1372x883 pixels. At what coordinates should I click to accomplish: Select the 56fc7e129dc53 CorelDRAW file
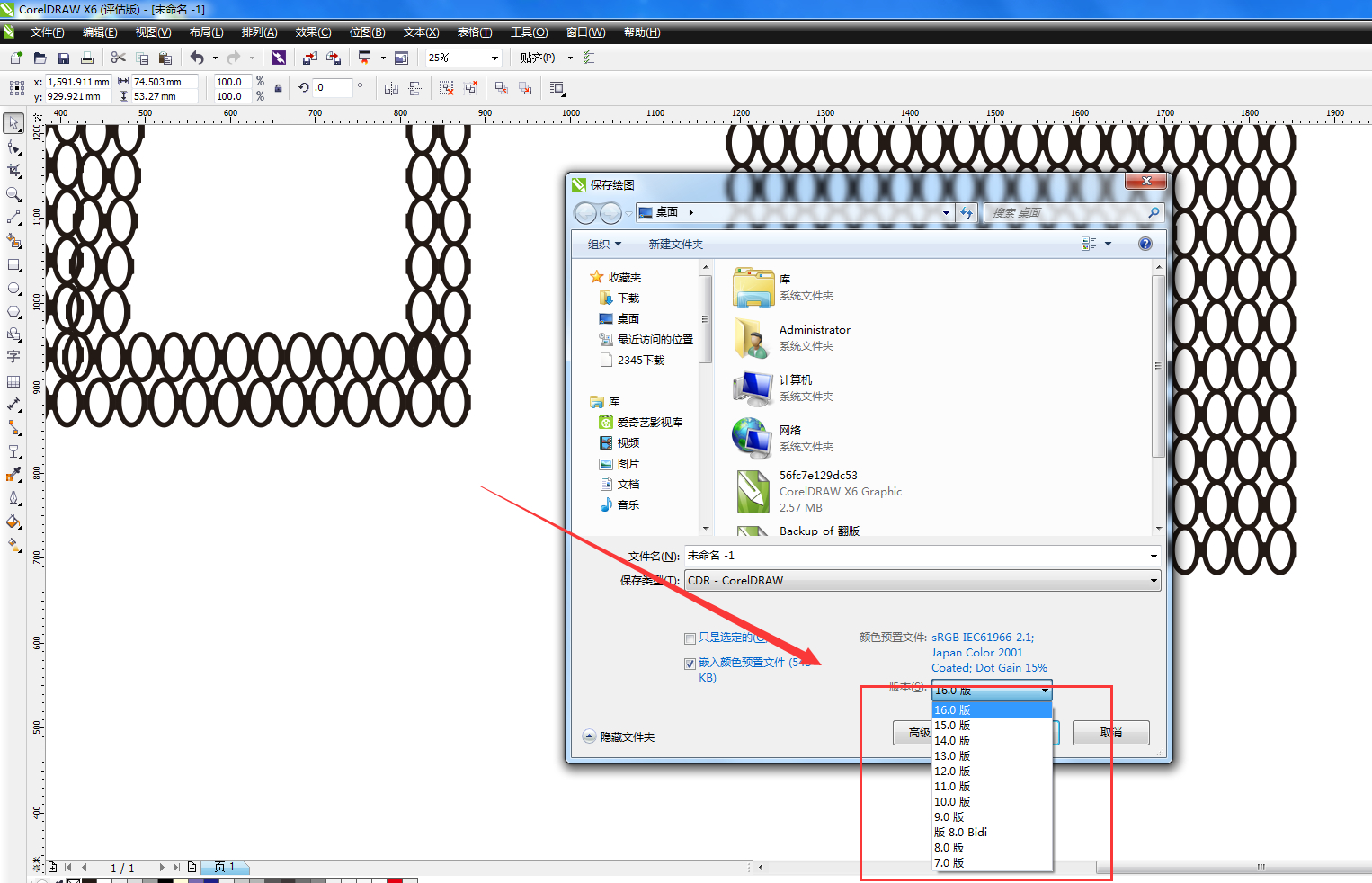819,492
